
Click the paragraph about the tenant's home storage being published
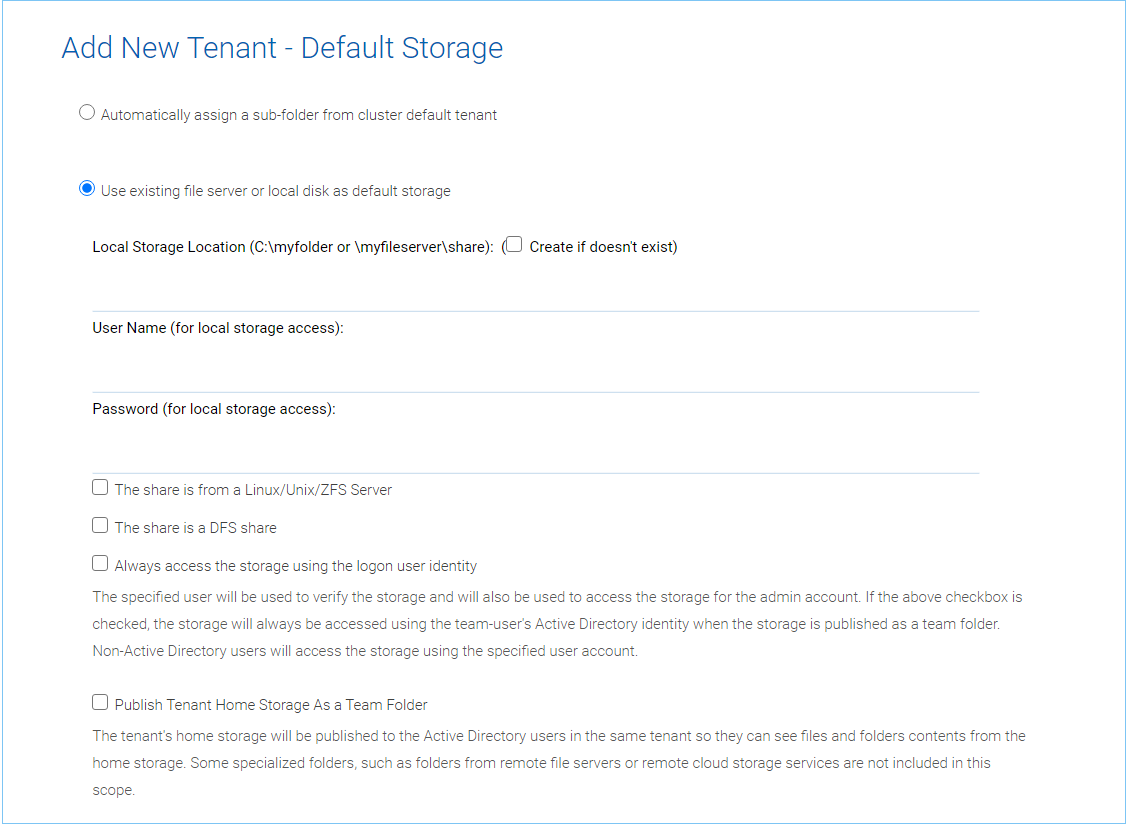pyautogui.click(x=559, y=763)
